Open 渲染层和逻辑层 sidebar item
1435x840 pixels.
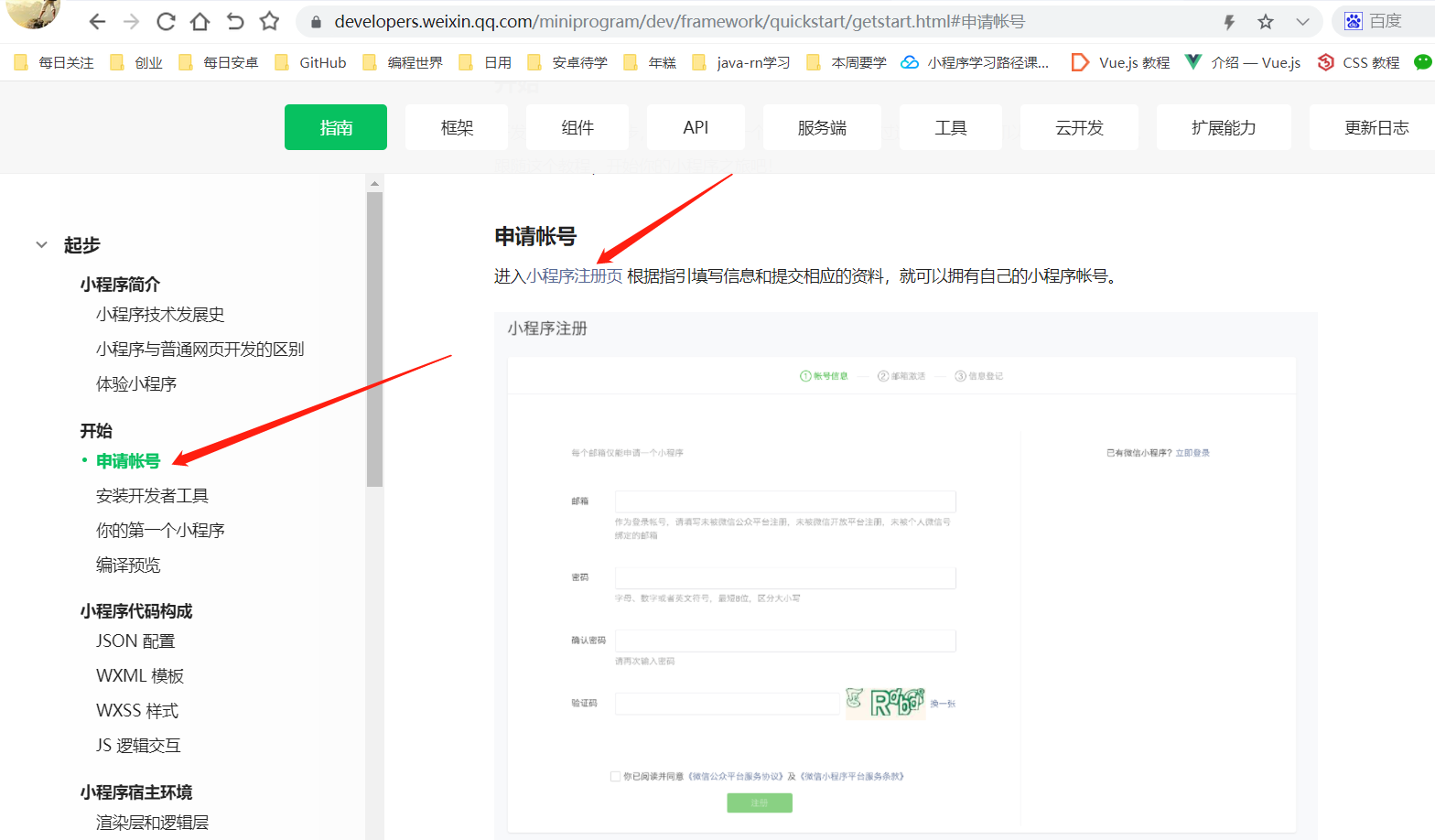coord(152,823)
